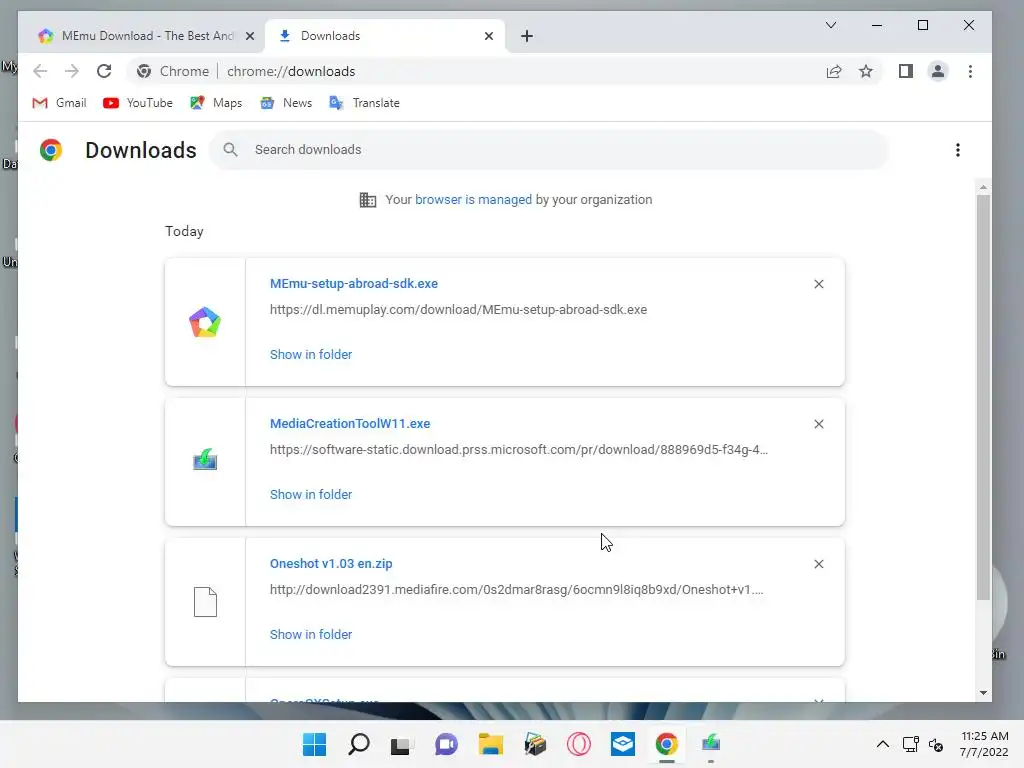The height and width of the screenshot is (768, 1024).
Task: Open Translate bookmark
Action: point(364,103)
